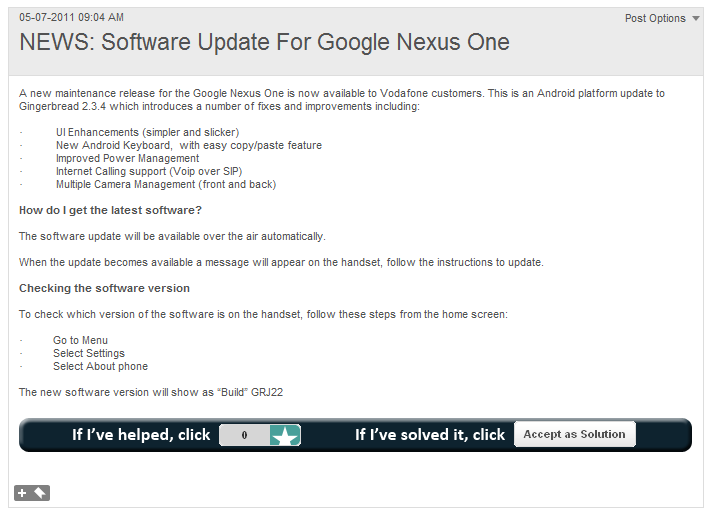Viewport: 710px width, 516px height.
Task: Click the "UI Enhancements" bullet line
Action: [x=147, y=132]
